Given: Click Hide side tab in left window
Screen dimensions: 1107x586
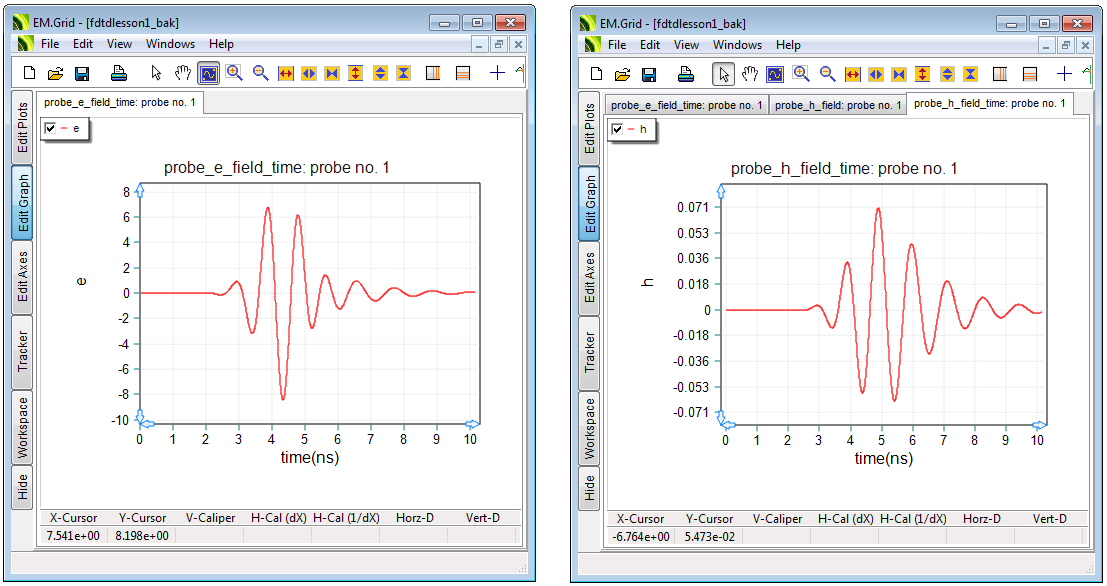Looking at the screenshot, I should click(22, 487).
